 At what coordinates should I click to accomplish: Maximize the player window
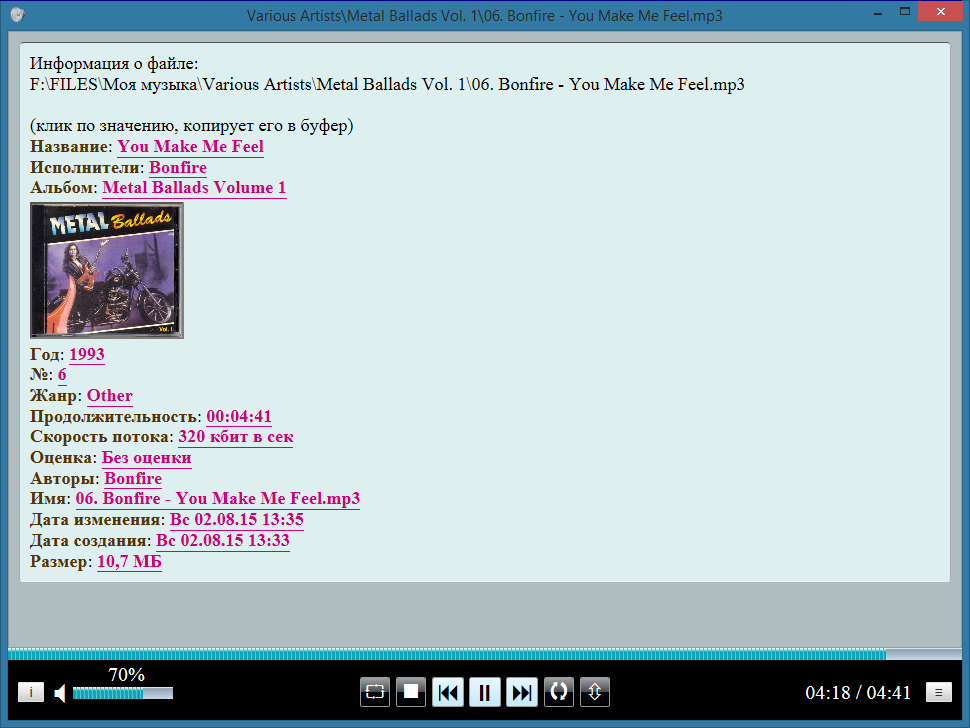(904, 12)
